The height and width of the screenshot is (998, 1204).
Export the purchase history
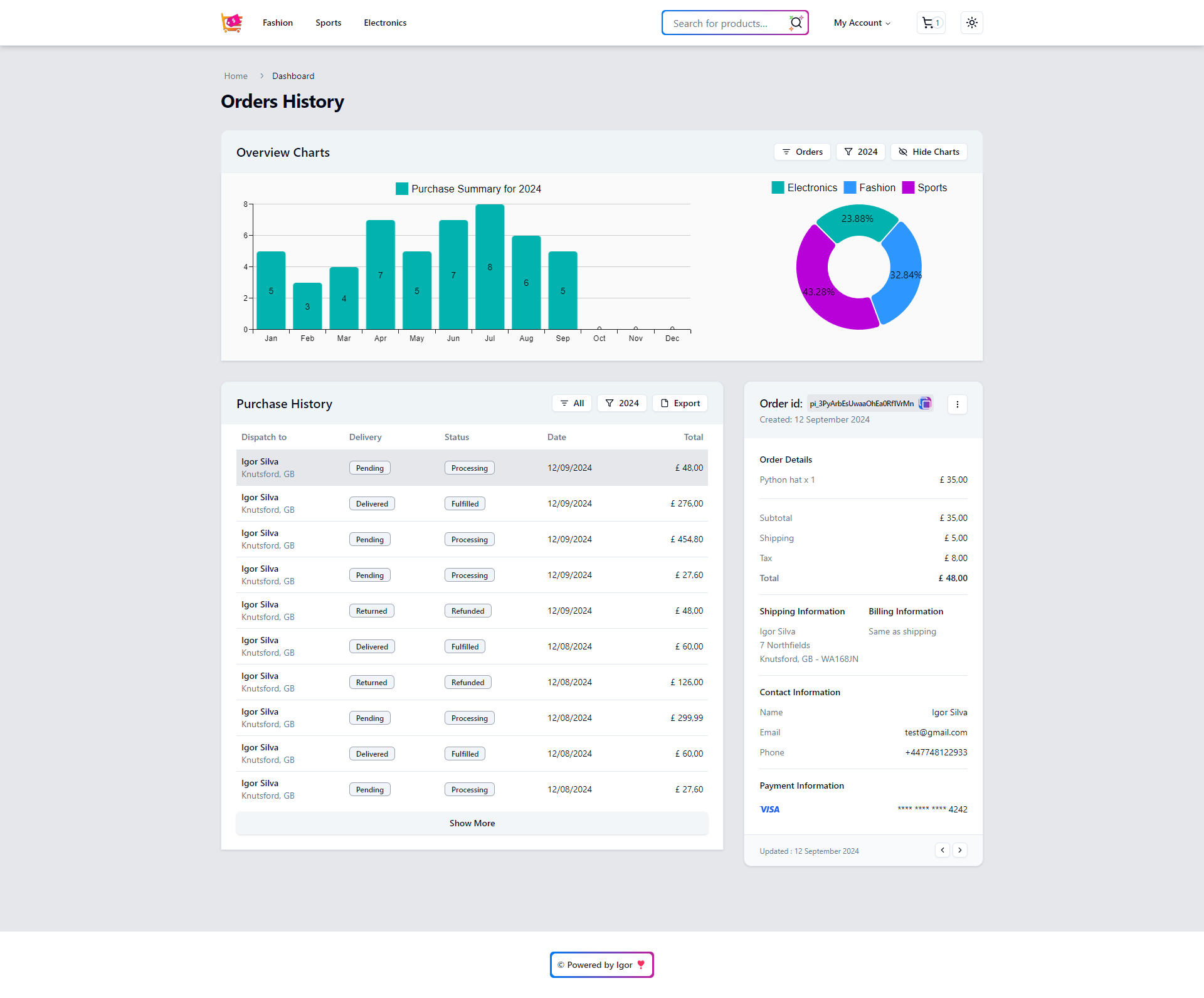[680, 403]
